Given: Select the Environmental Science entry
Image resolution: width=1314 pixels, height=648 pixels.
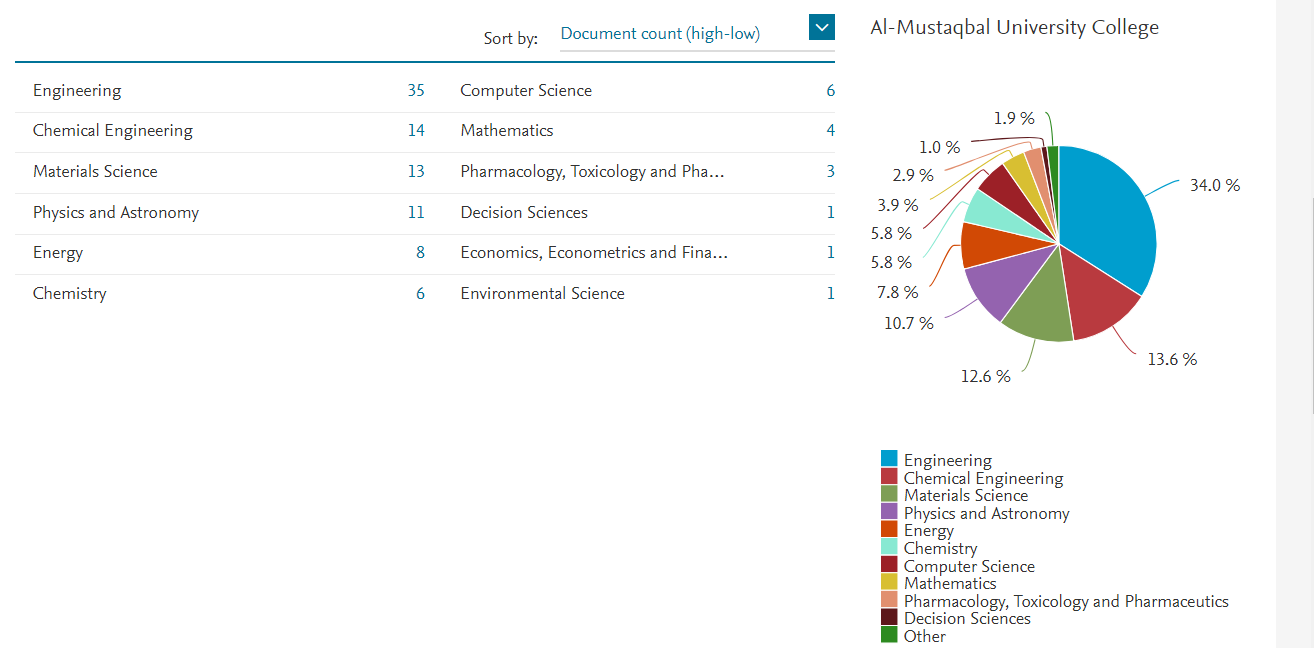Looking at the screenshot, I should [x=542, y=293].
